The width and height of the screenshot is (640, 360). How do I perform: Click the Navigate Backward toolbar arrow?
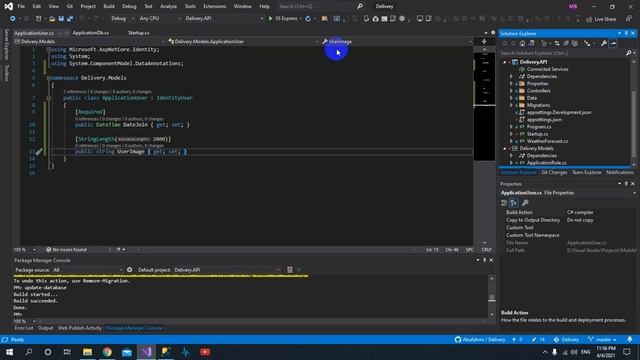click(13, 18)
